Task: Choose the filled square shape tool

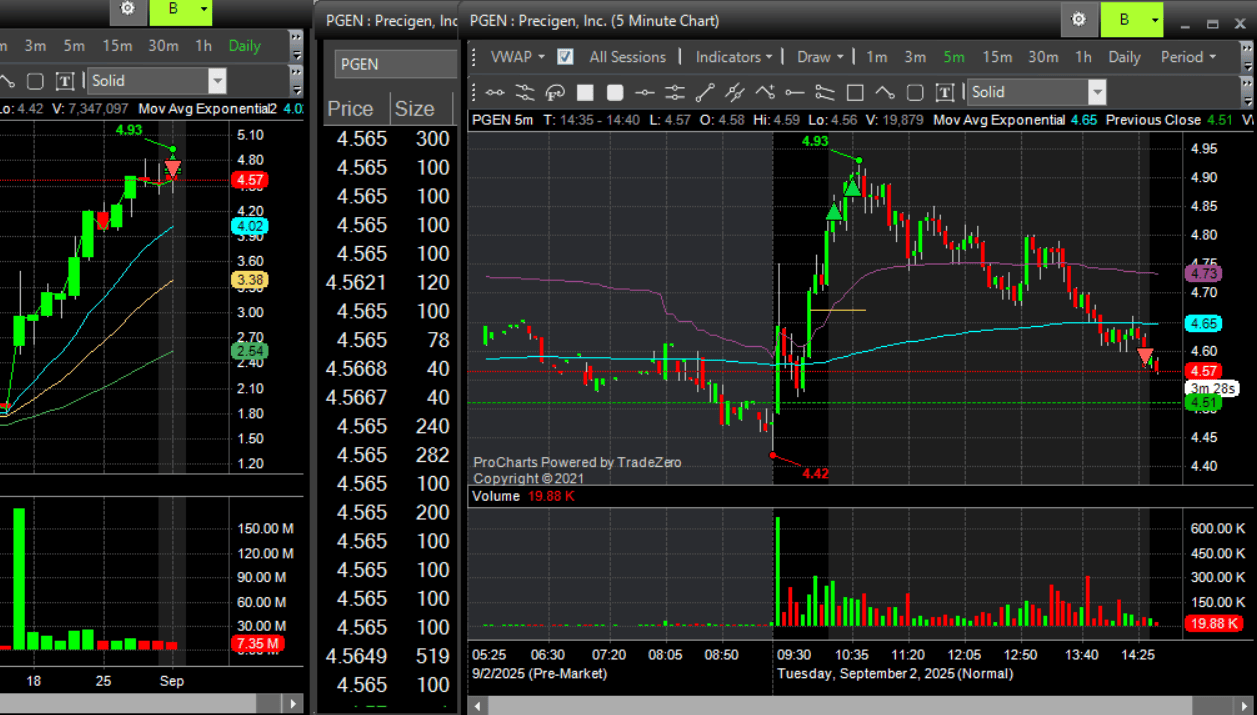Action: pos(585,93)
